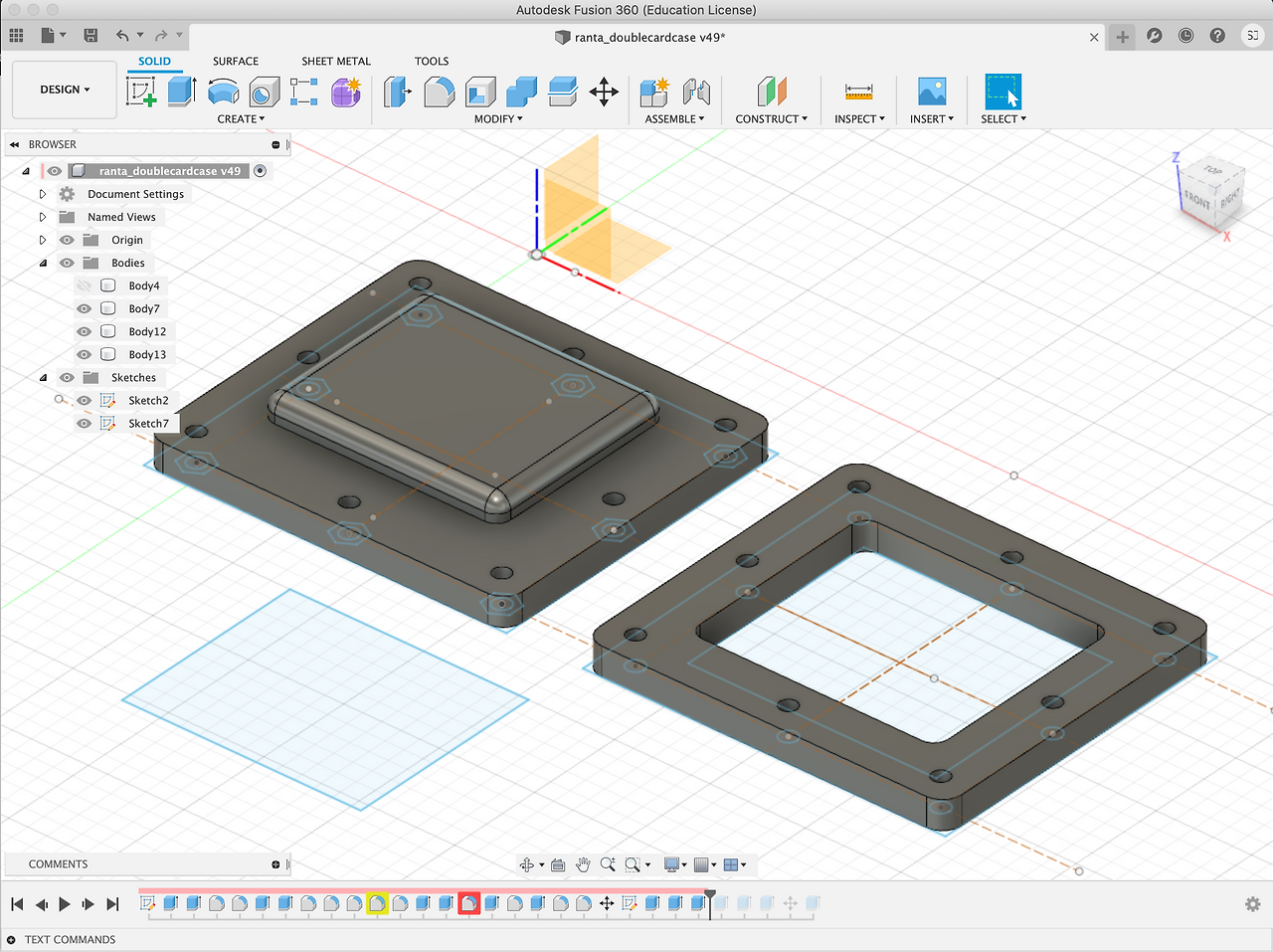This screenshot has width=1273, height=952.
Task: Select the Create Form tool
Action: (x=346, y=92)
